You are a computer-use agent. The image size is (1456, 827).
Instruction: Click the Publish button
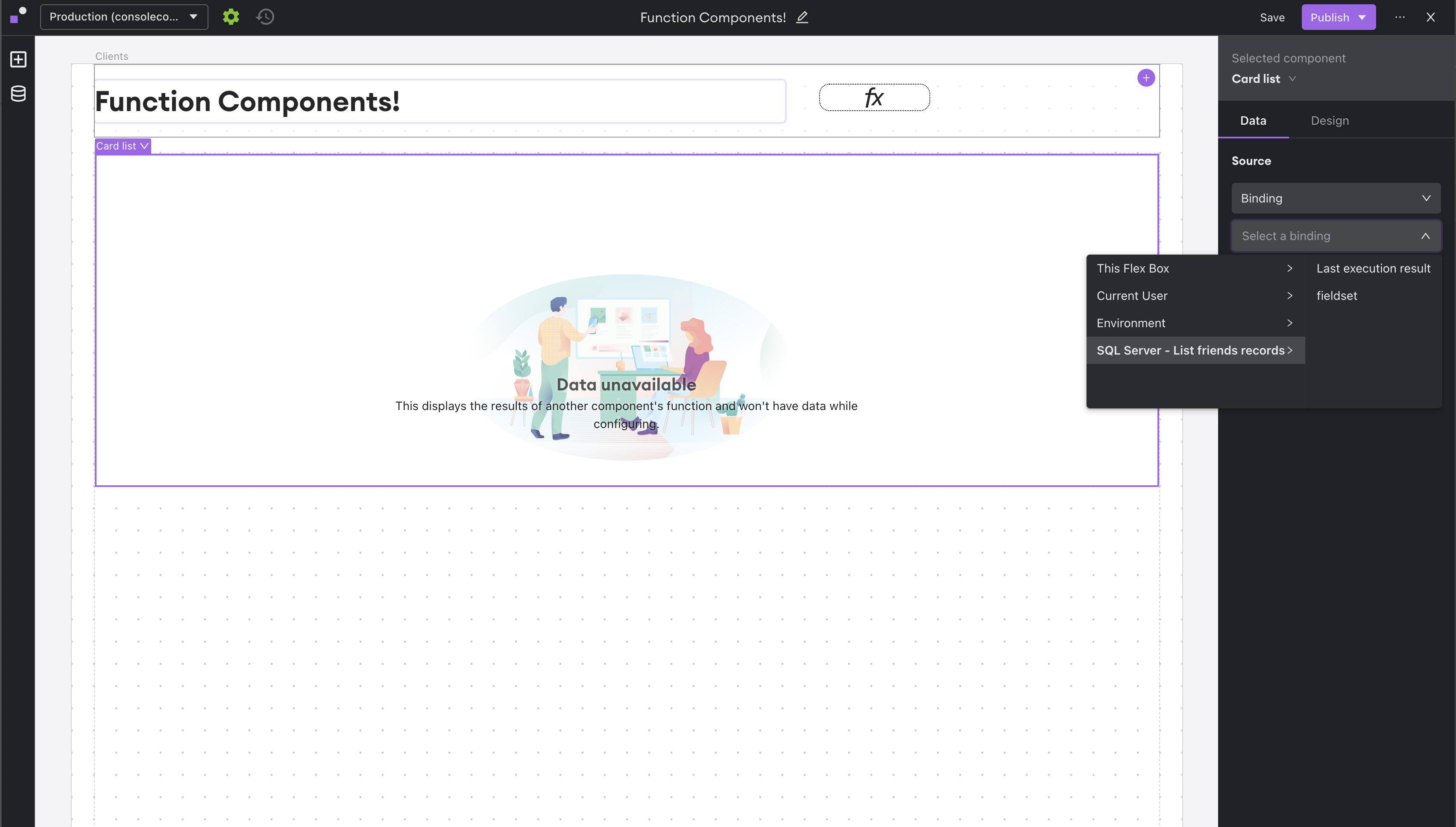1330,17
